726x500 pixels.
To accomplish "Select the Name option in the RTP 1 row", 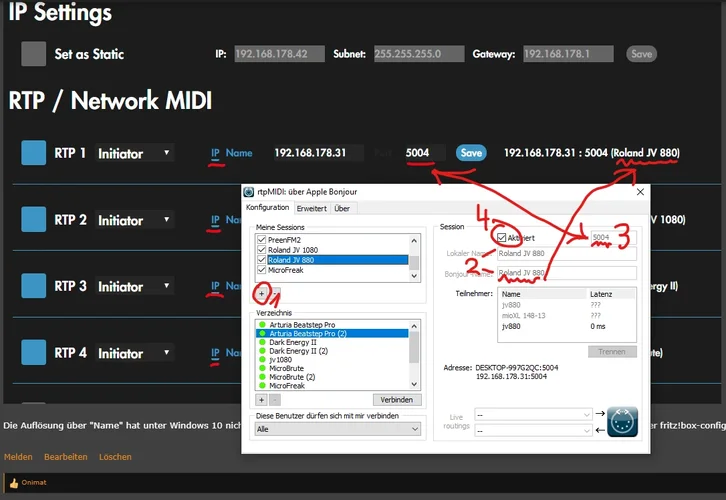I will click(239, 153).
